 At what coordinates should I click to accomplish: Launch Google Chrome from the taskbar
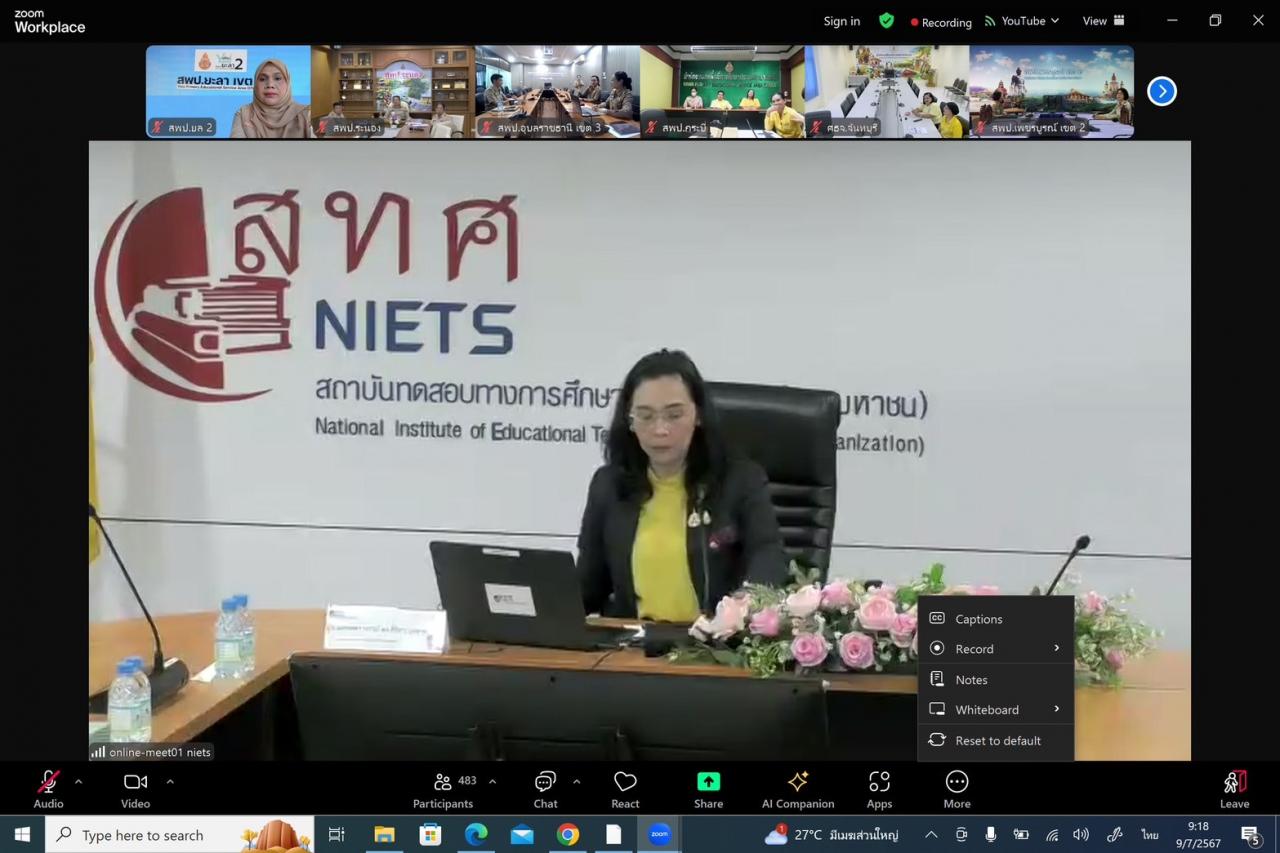tap(568, 834)
